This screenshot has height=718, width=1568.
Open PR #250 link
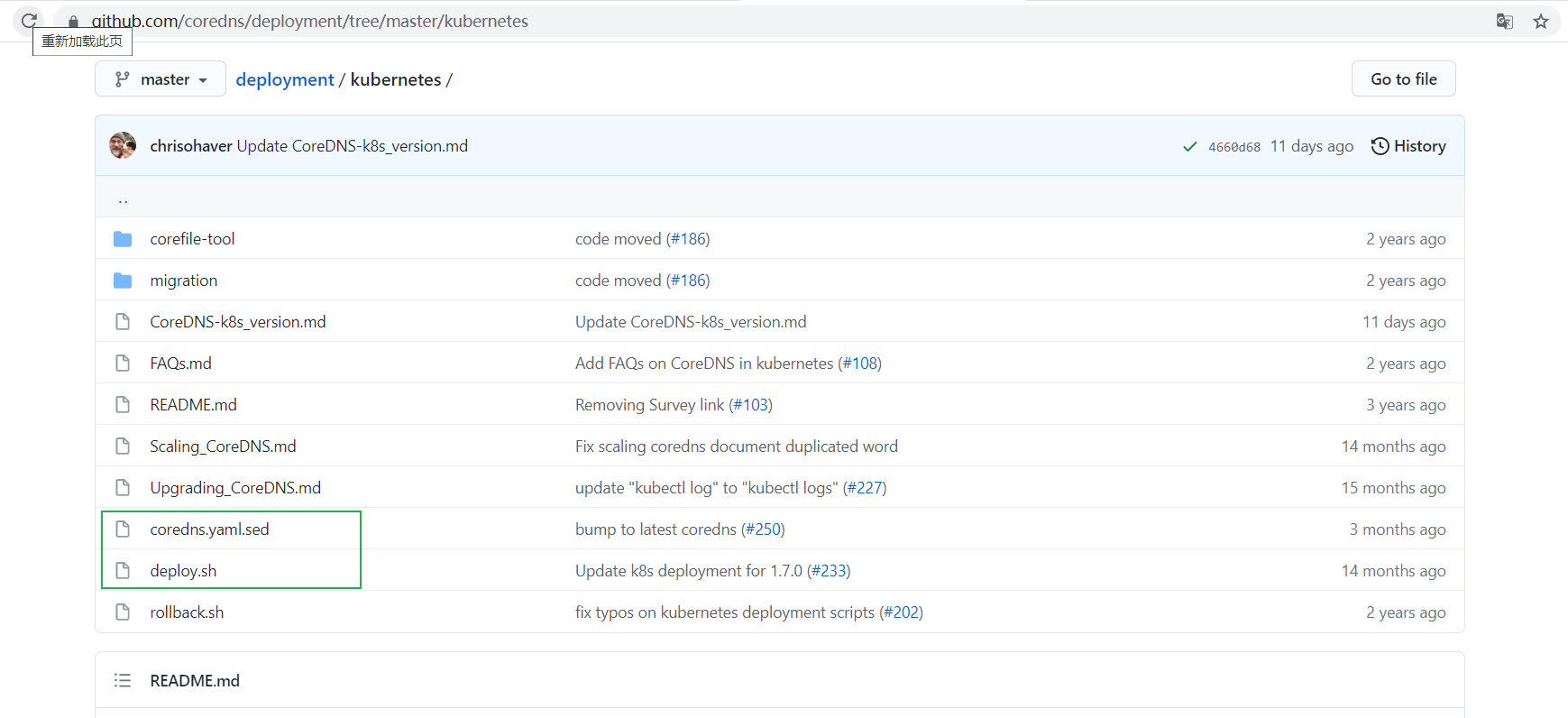(x=765, y=529)
